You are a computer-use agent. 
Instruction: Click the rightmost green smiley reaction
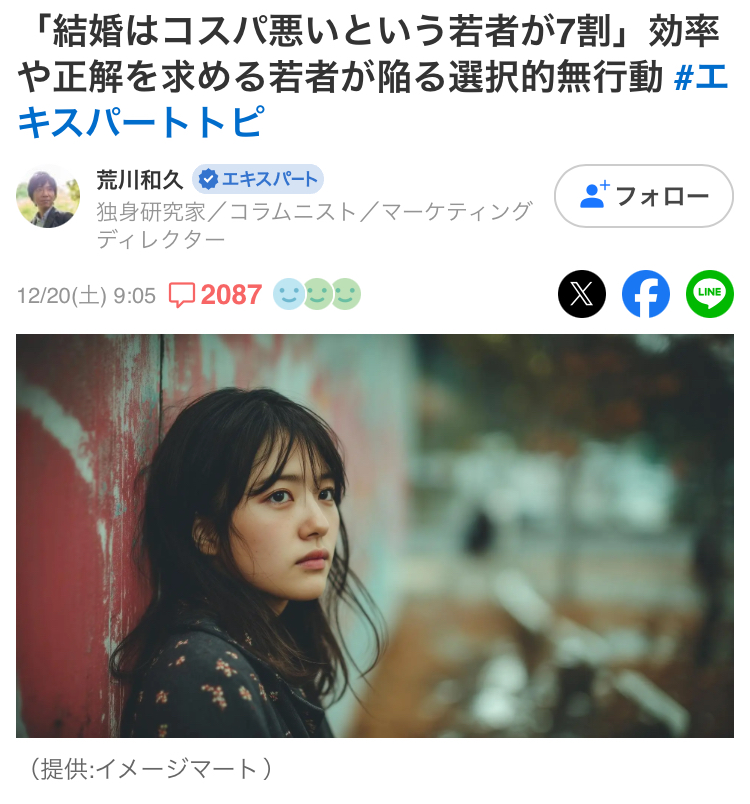(346, 294)
